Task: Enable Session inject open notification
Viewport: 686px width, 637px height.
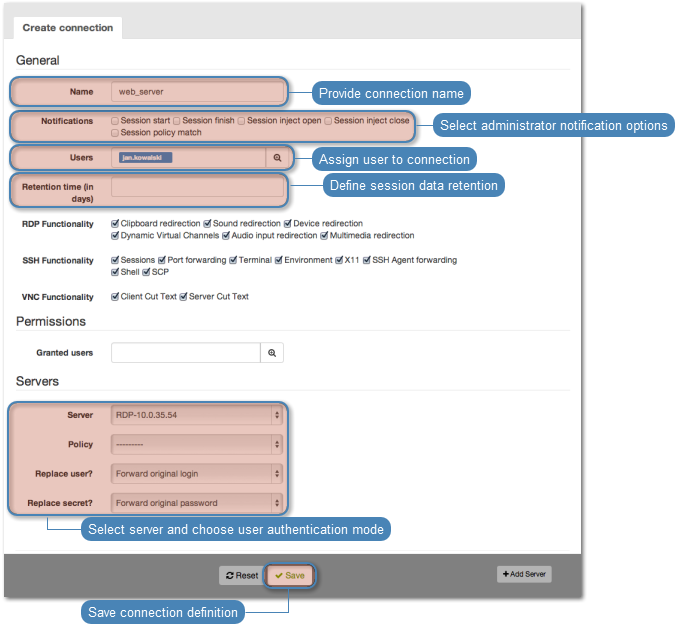Action: tap(241, 121)
